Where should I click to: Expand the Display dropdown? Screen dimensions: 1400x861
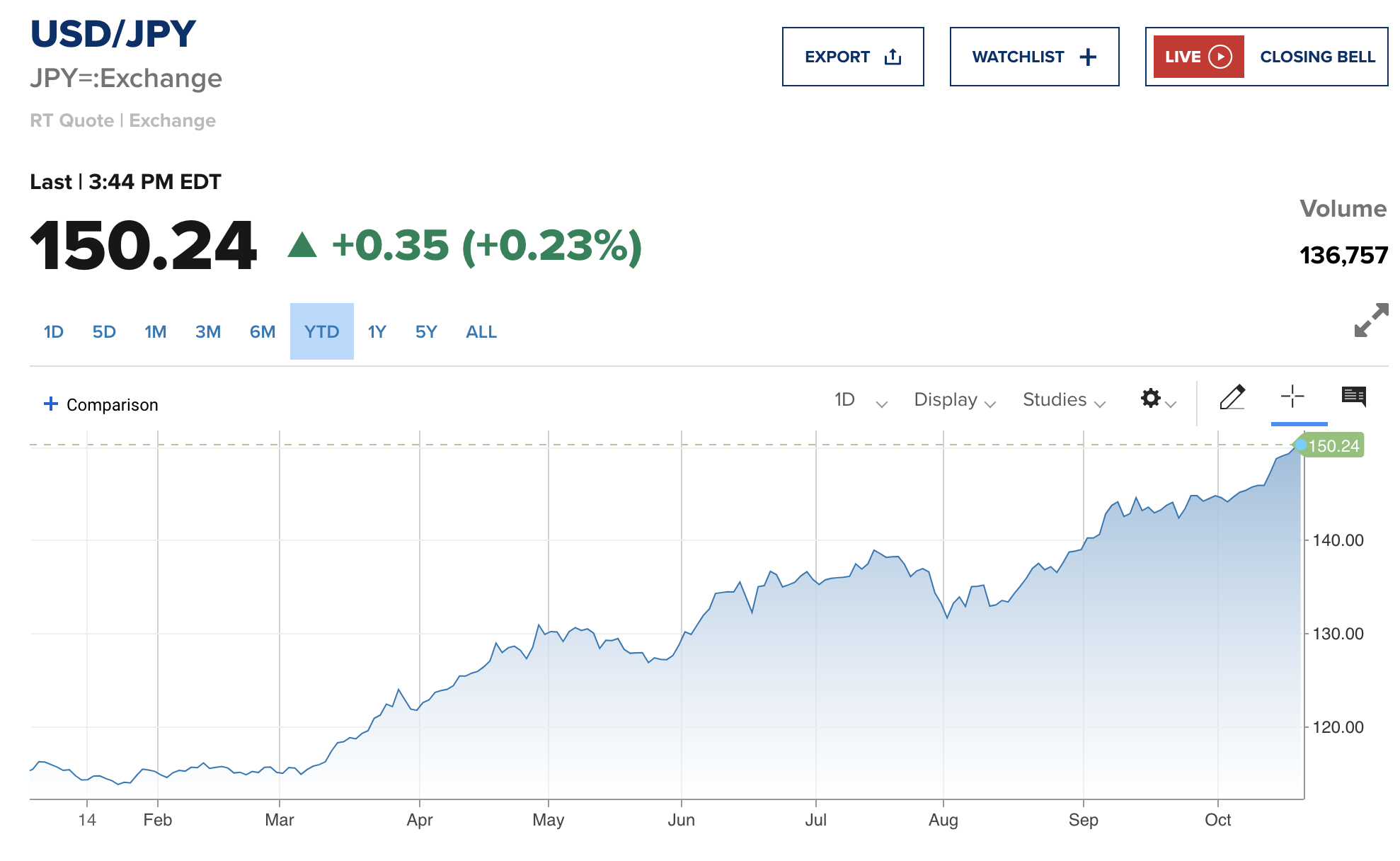(x=954, y=400)
